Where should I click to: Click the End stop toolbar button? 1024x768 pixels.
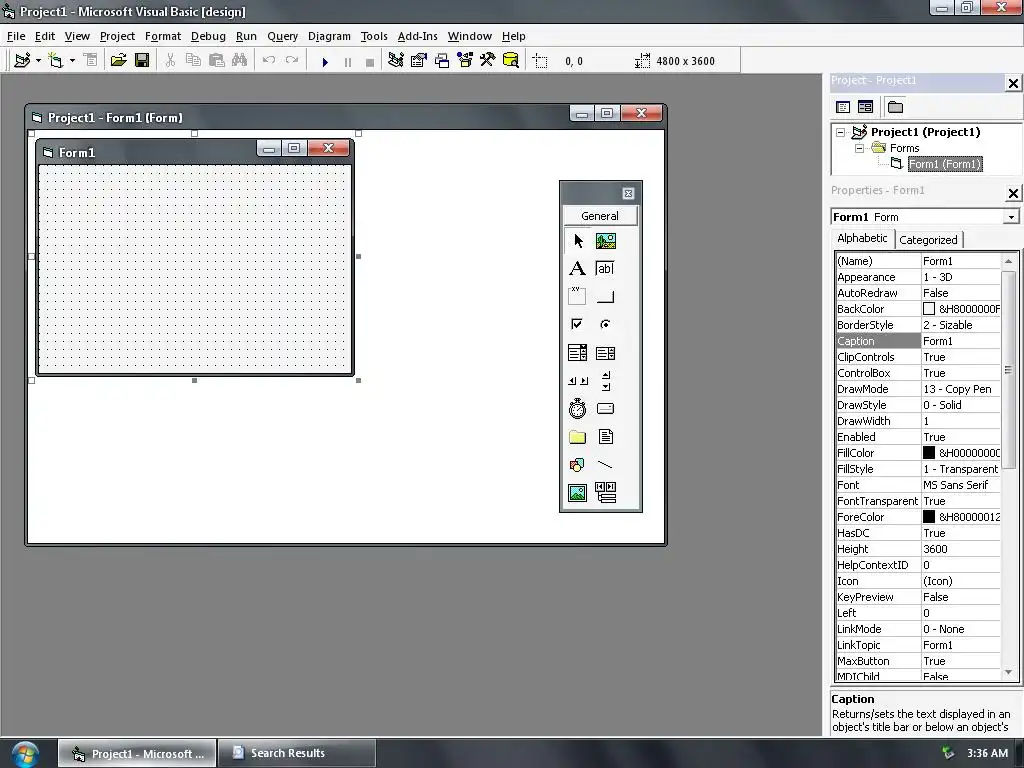(370, 61)
